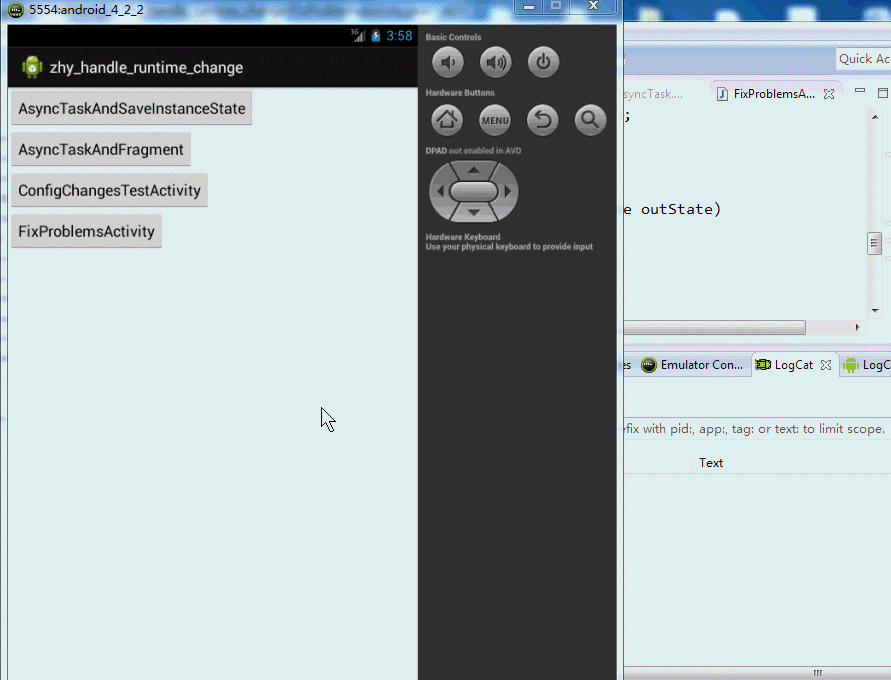Lower the emulator volume

click(448, 62)
